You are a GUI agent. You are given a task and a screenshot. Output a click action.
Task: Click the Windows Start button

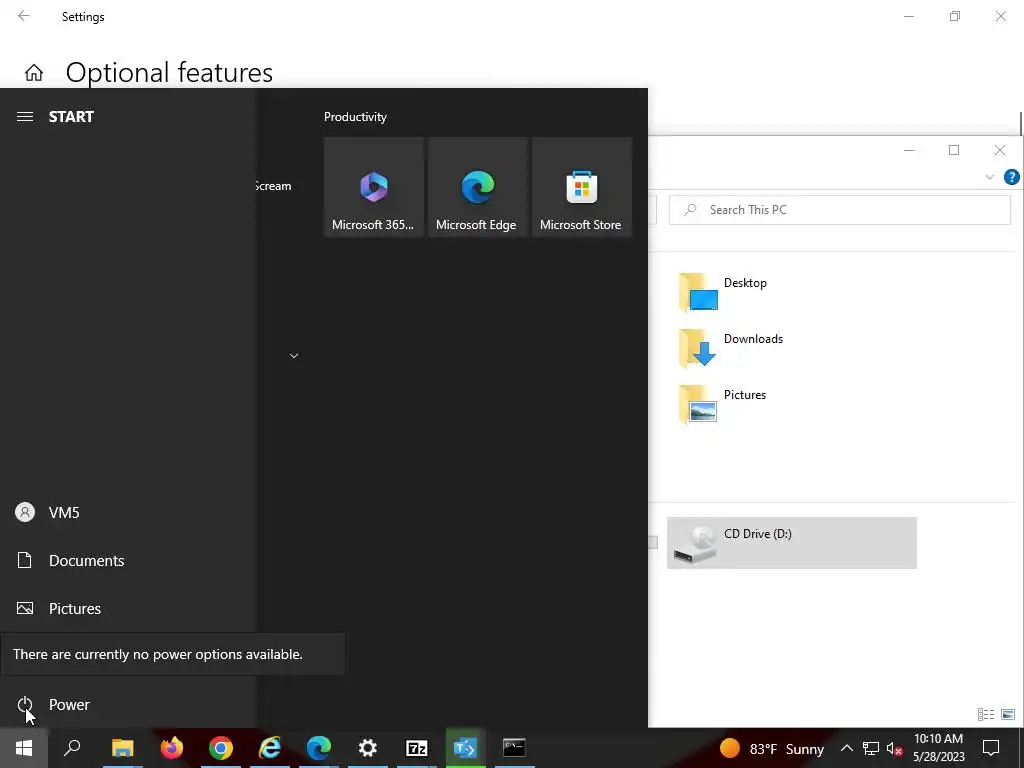coord(24,748)
